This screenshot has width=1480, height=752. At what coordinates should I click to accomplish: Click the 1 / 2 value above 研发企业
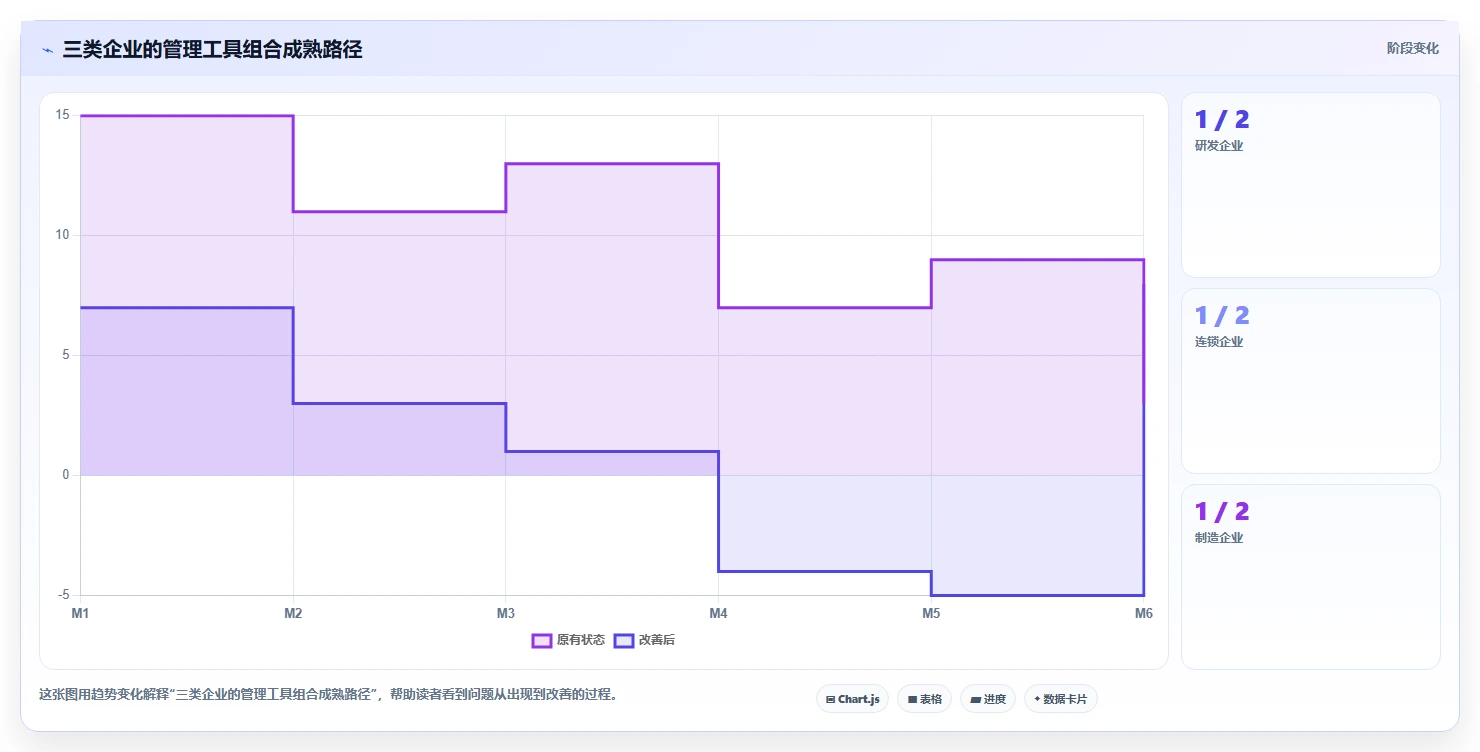point(1222,120)
